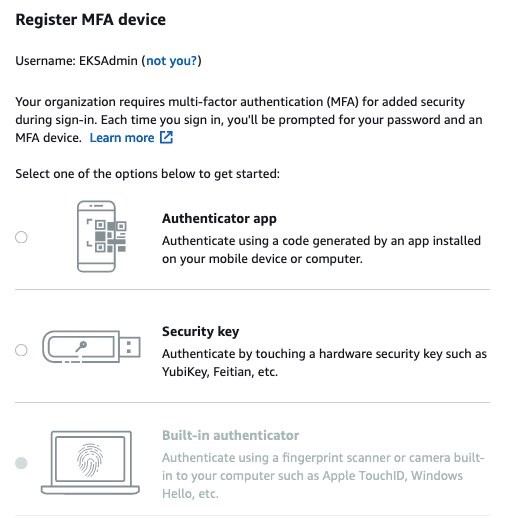Viewport: 507px width, 518px height.
Task: Click the USB connector end of the key
Action: pyautogui.click(x=130, y=347)
